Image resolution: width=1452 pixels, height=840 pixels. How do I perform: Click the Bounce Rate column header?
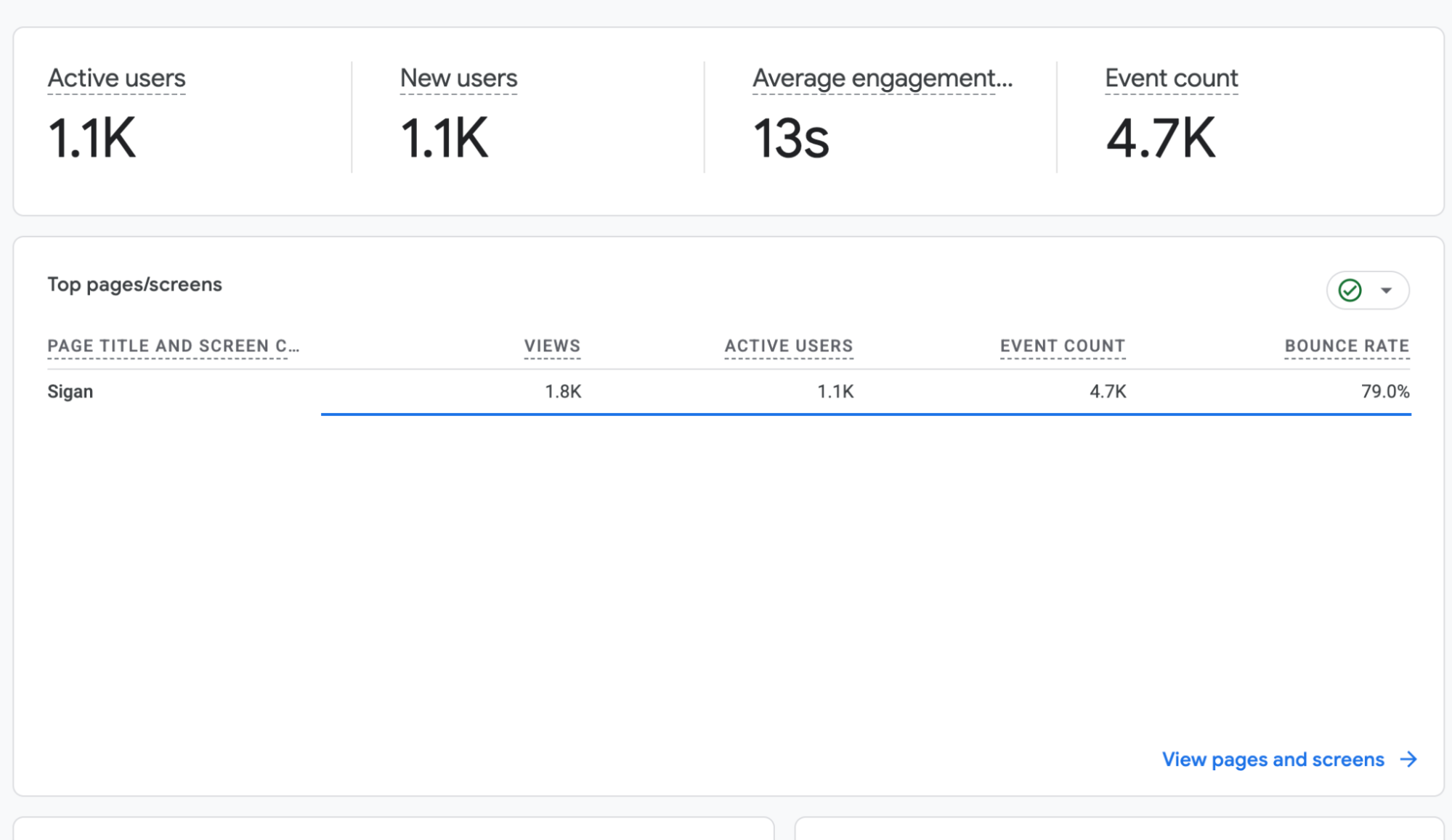tap(1347, 346)
